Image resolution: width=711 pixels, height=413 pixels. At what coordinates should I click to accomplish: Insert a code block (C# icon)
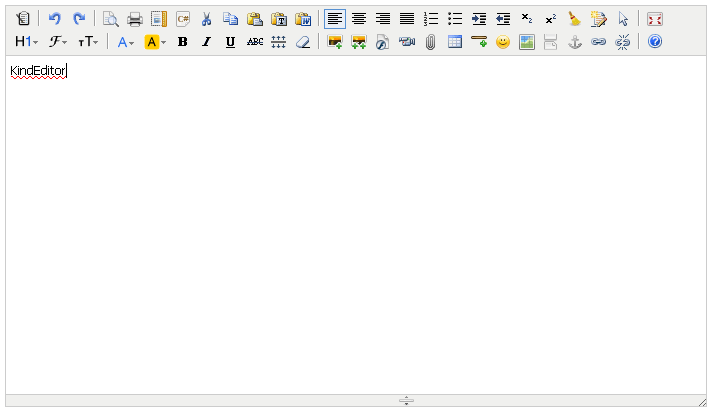183,19
